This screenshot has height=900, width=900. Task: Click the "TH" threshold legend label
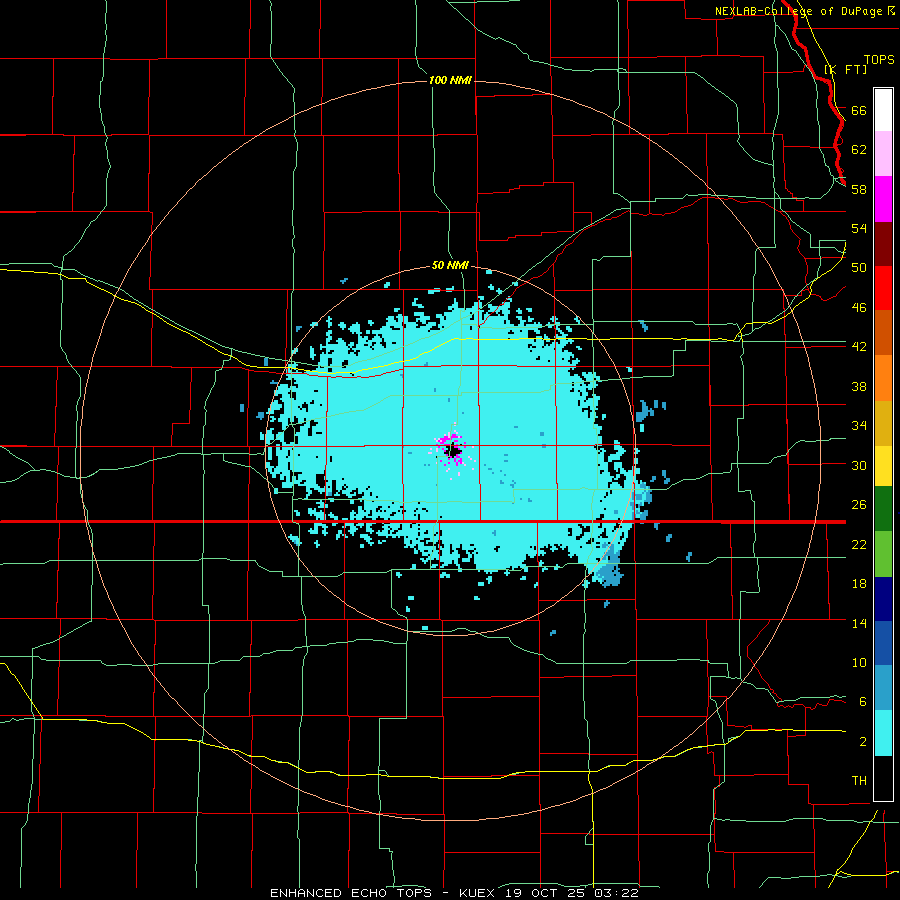pyautogui.click(x=859, y=781)
